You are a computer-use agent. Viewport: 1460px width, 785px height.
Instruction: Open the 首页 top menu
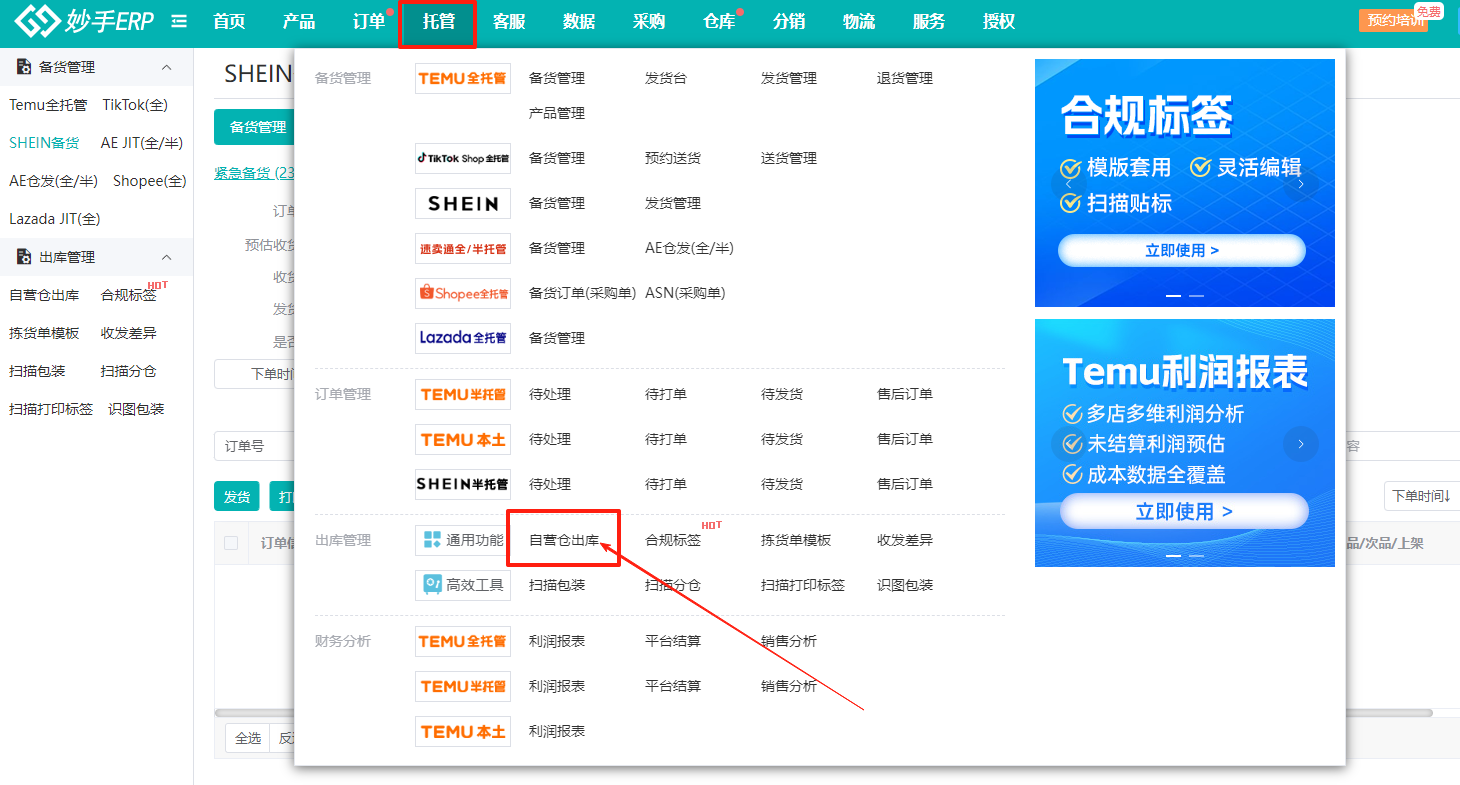[229, 22]
